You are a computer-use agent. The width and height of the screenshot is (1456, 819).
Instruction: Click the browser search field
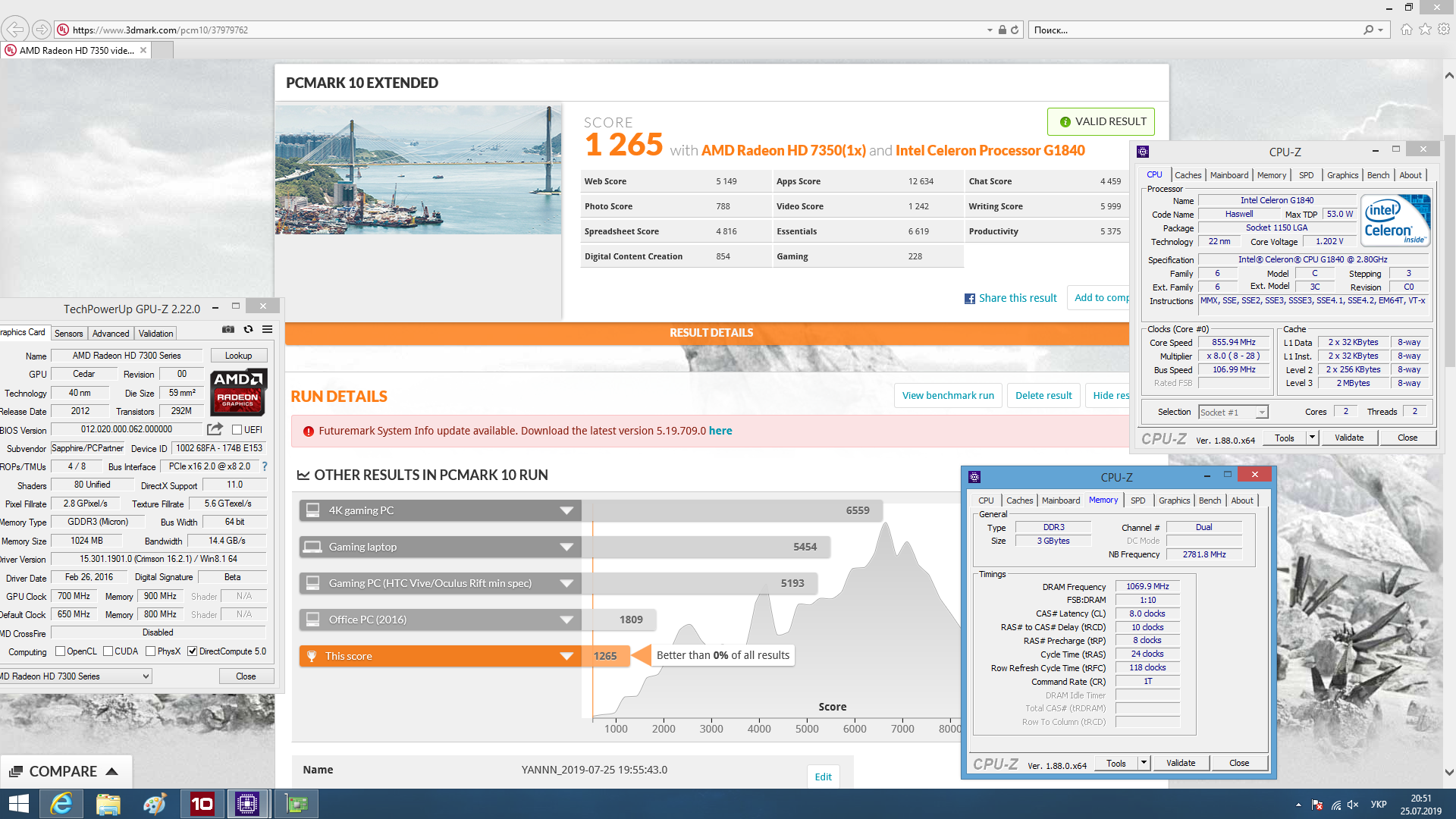click(1198, 30)
